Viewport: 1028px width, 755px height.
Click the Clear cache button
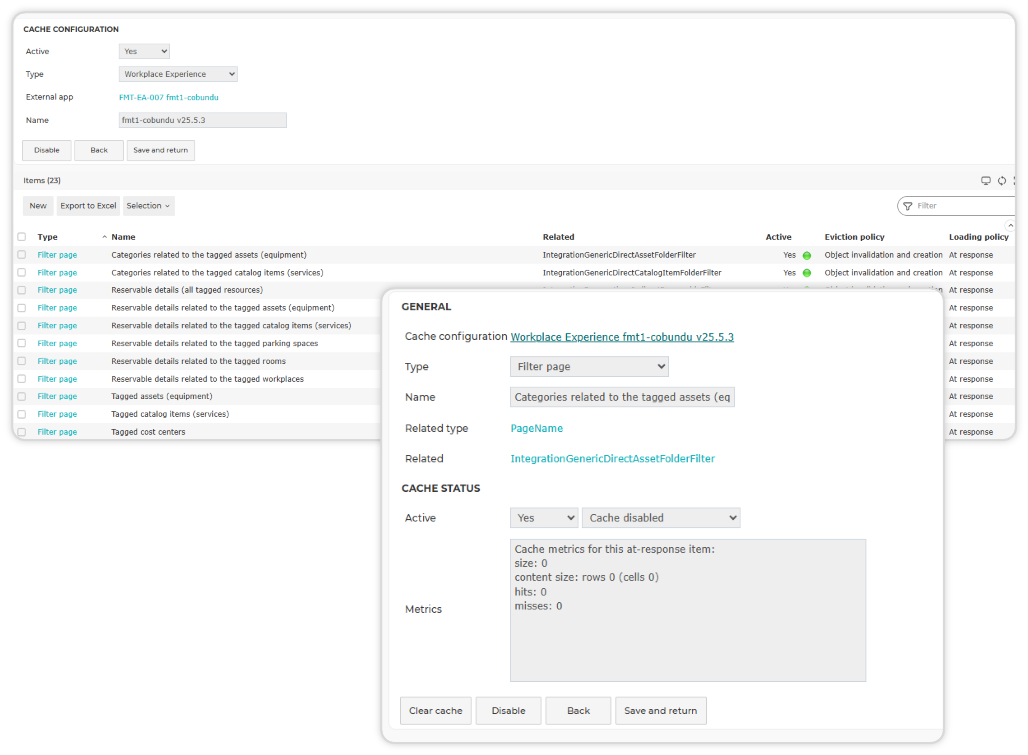click(436, 711)
